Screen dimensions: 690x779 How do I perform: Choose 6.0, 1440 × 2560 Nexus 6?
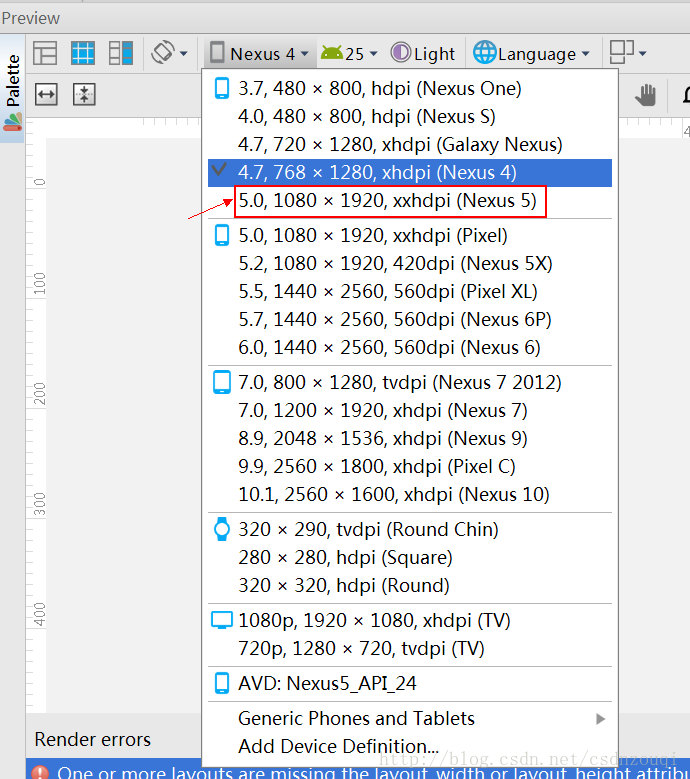coord(410,347)
